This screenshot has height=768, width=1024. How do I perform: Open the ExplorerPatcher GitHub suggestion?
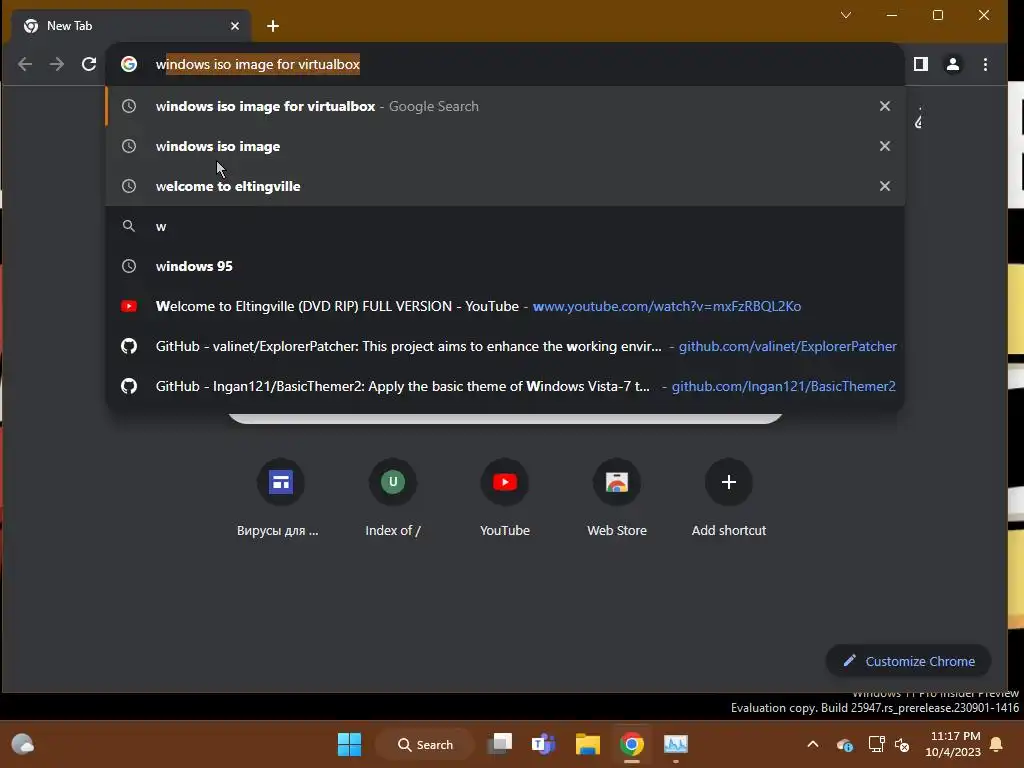[505, 346]
